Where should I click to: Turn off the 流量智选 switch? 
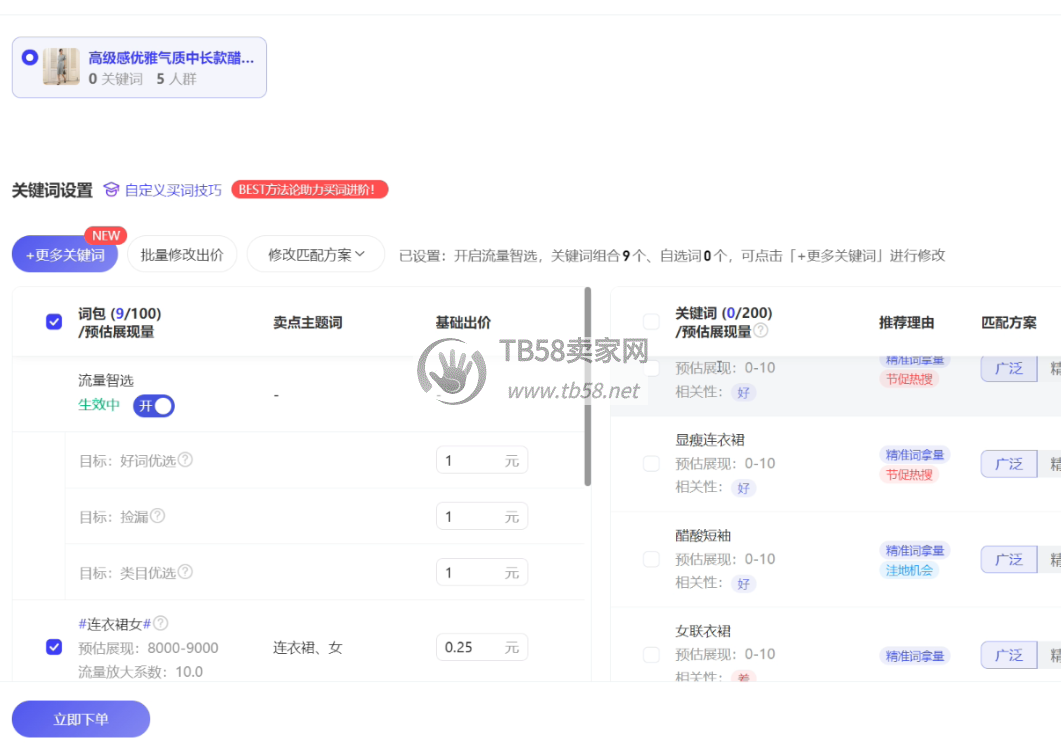[x=154, y=405]
